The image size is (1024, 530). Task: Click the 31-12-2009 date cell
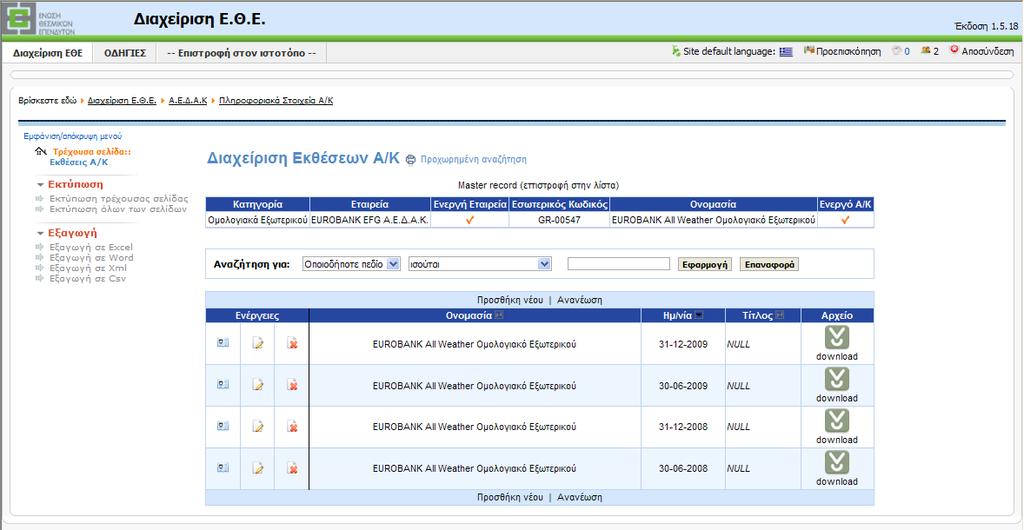(x=683, y=344)
